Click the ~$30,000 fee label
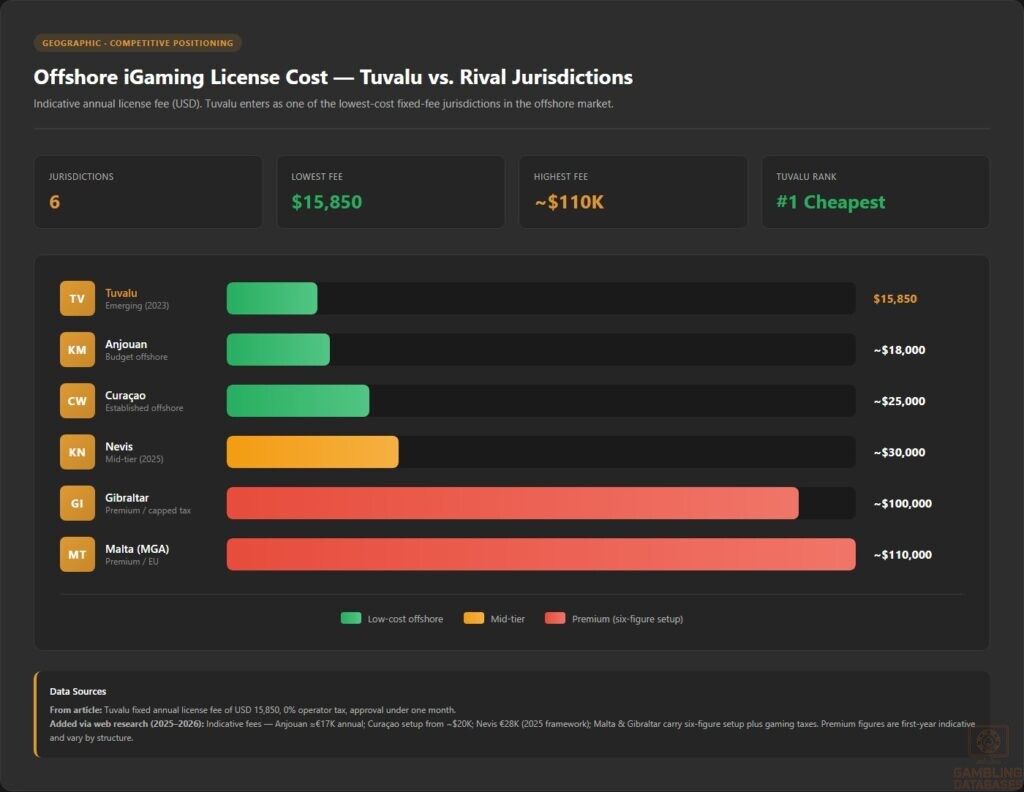The image size is (1024, 792). (899, 452)
